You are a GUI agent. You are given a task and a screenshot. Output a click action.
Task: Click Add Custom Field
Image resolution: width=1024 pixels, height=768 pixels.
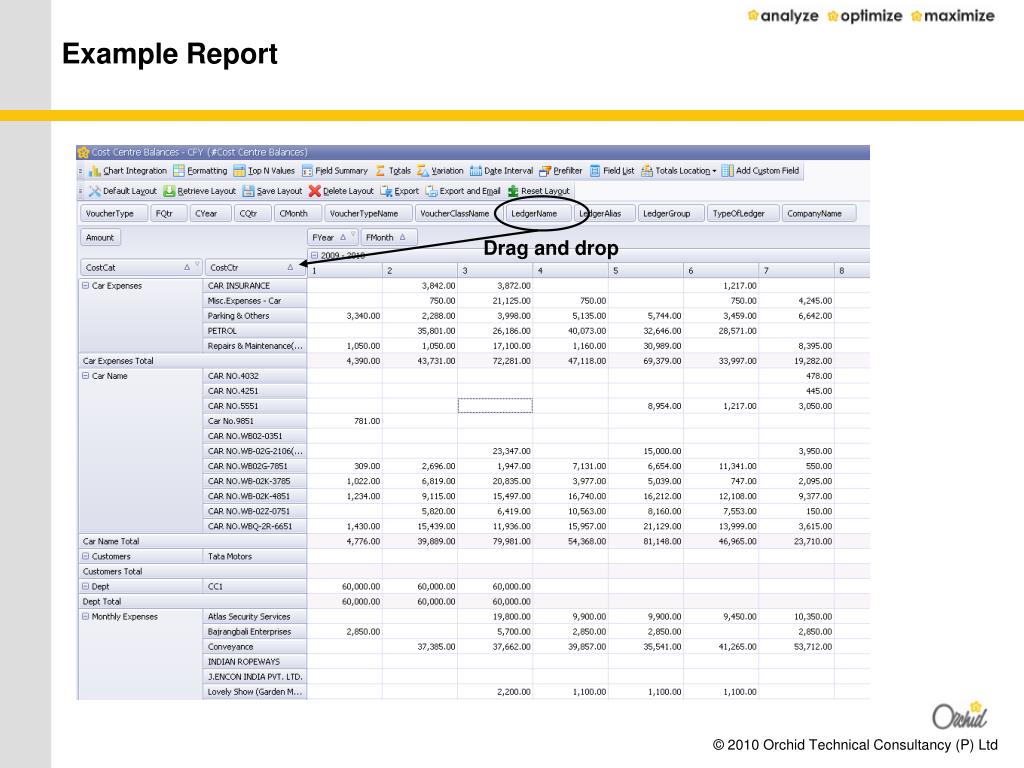[x=760, y=171]
